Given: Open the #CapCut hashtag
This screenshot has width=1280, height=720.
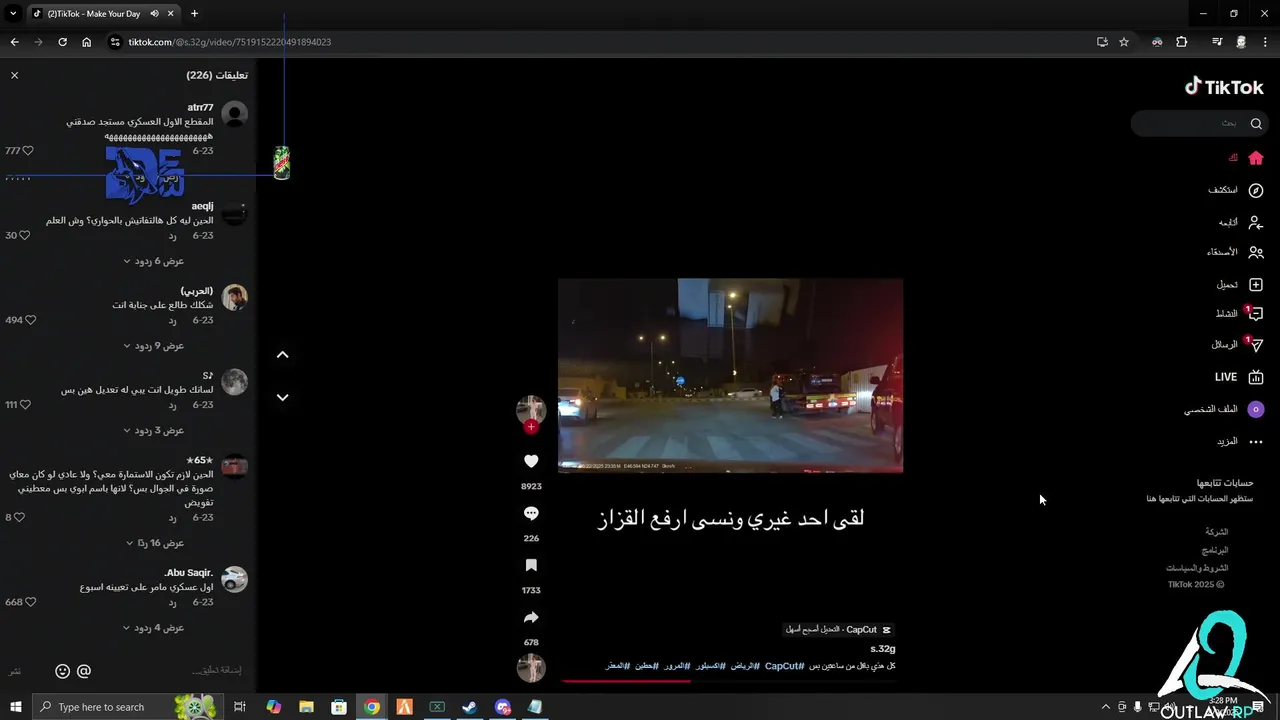Looking at the screenshot, I should point(785,666).
